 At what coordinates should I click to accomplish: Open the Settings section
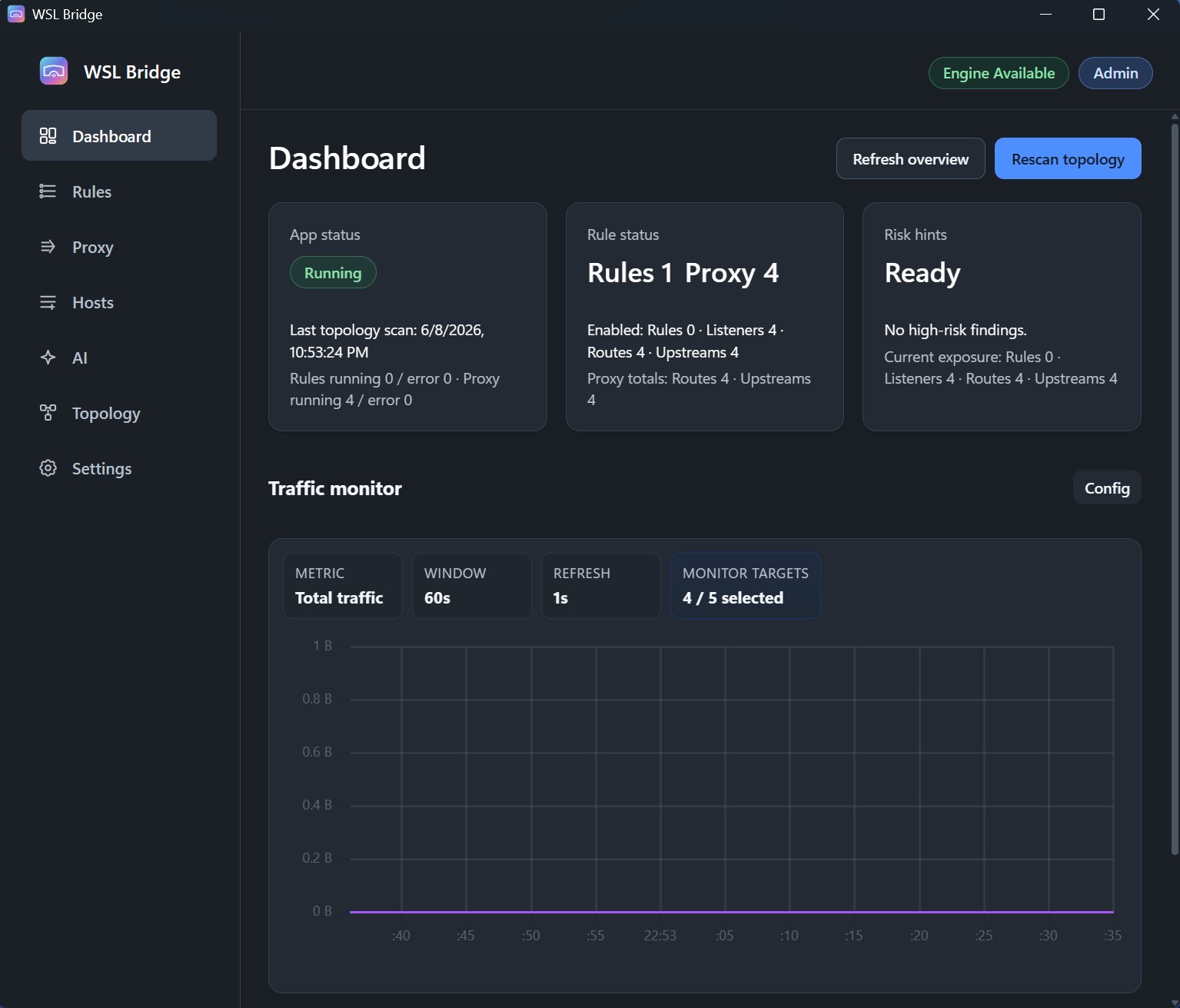[119, 468]
